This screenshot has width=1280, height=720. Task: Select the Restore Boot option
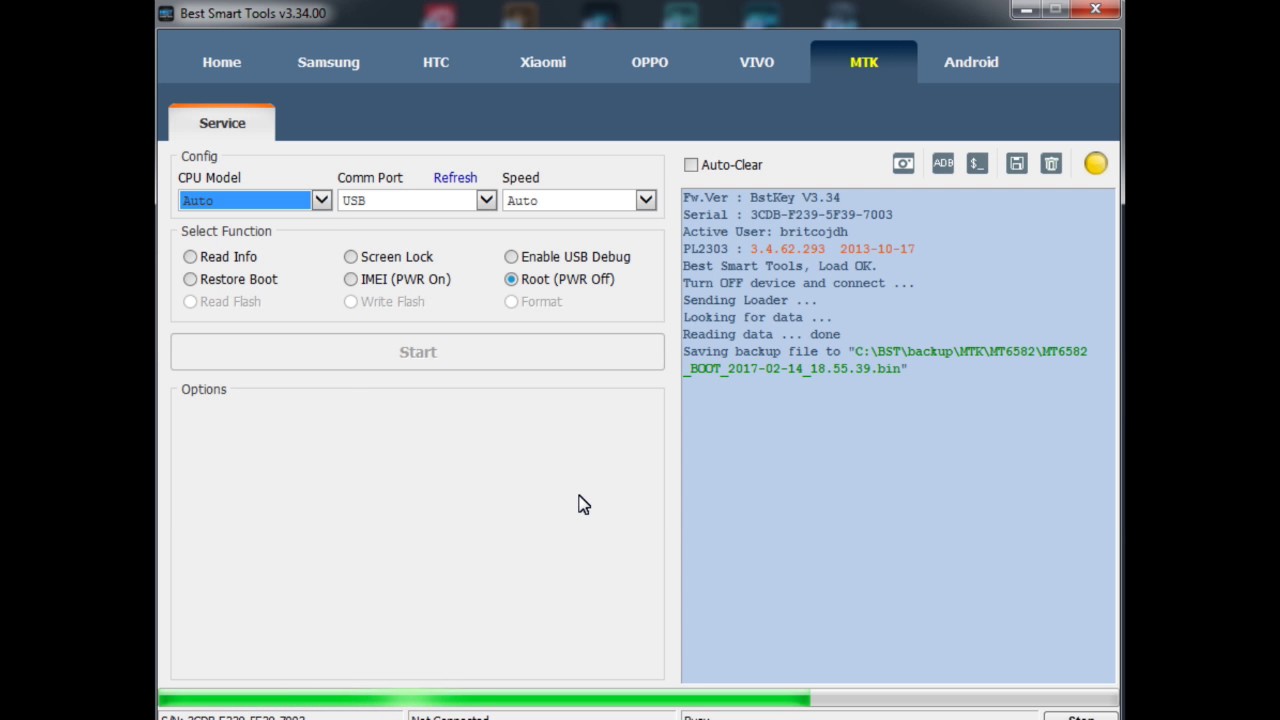pyautogui.click(x=190, y=279)
